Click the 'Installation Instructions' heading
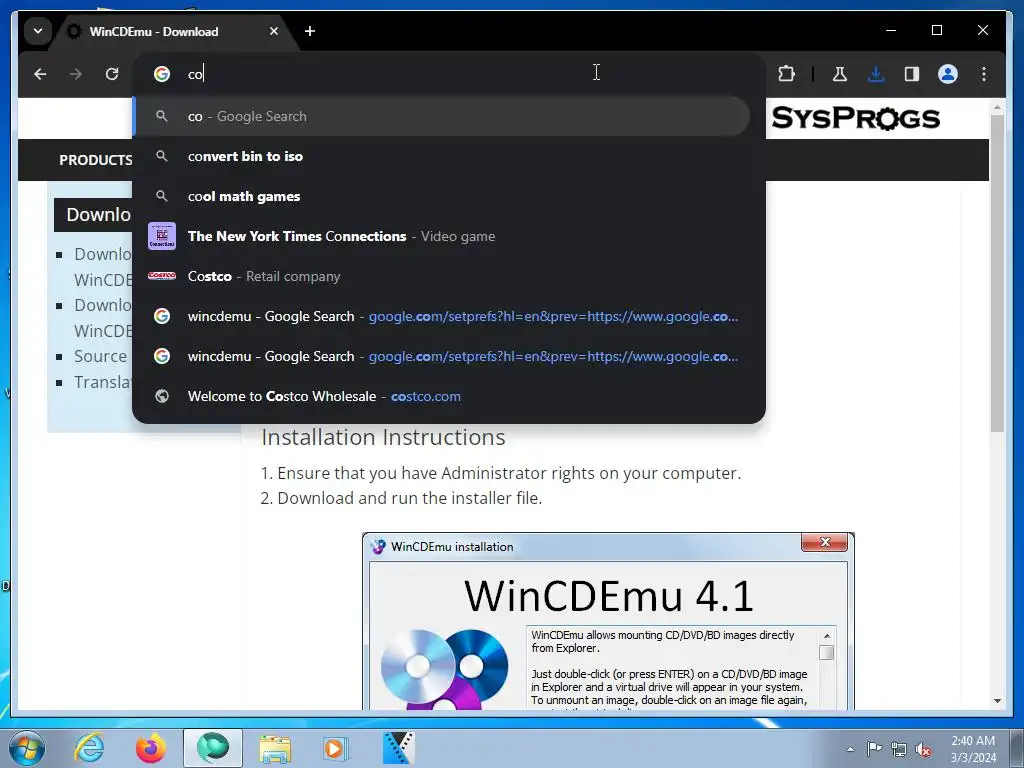This screenshot has height=768, width=1024. pyautogui.click(x=383, y=437)
